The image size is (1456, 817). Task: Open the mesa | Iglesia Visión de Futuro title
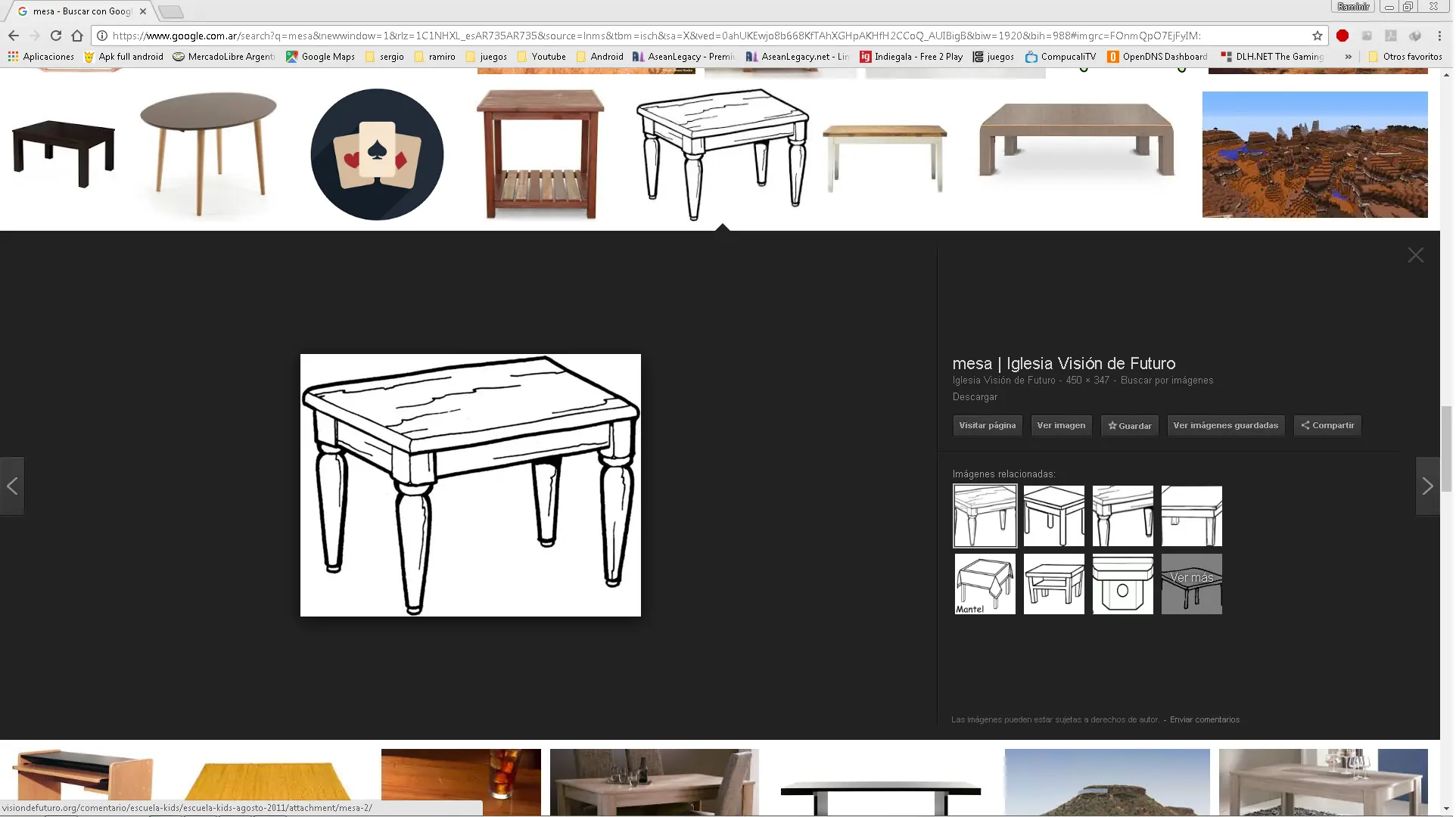click(x=1063, y=363)
